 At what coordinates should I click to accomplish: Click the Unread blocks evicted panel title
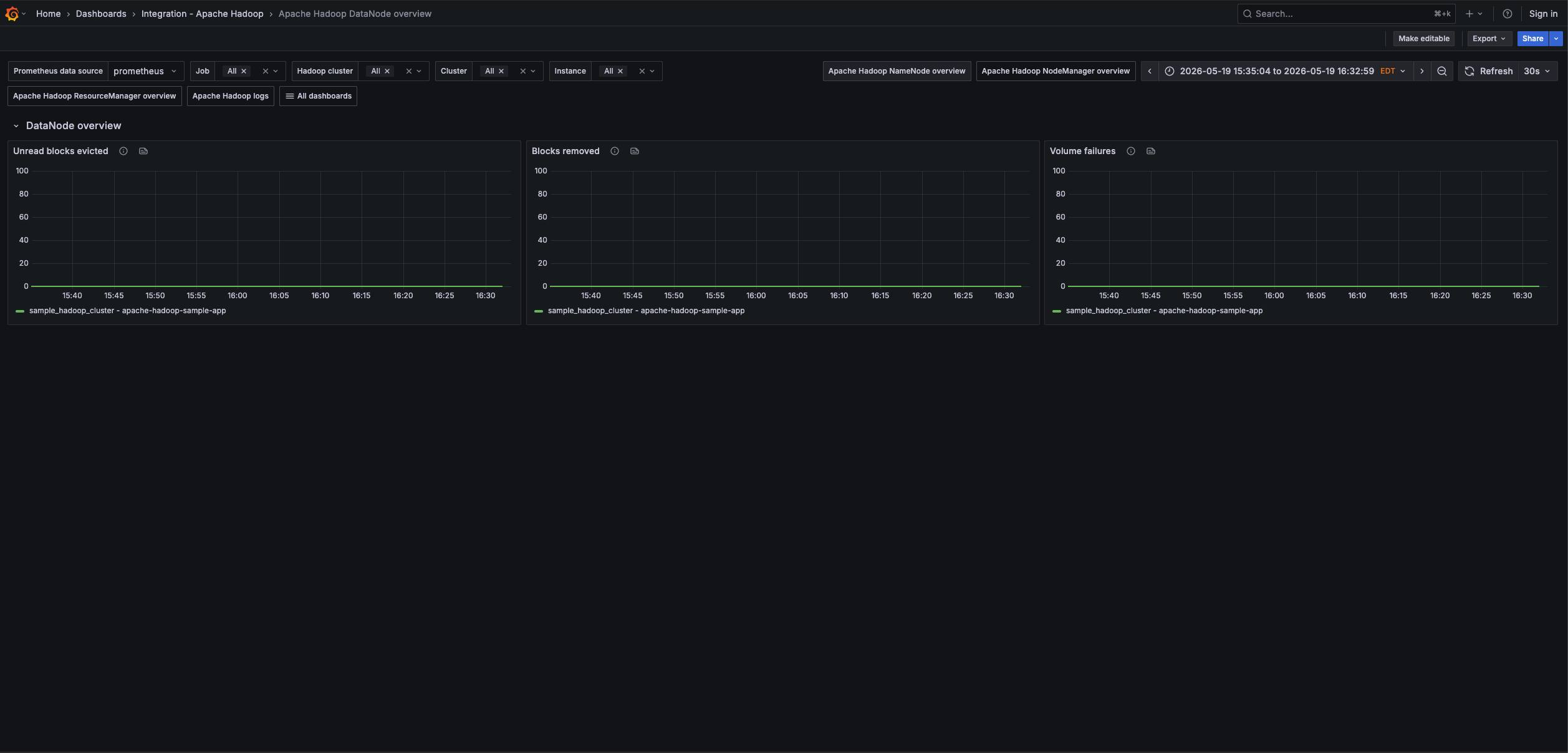pos(60,151)
